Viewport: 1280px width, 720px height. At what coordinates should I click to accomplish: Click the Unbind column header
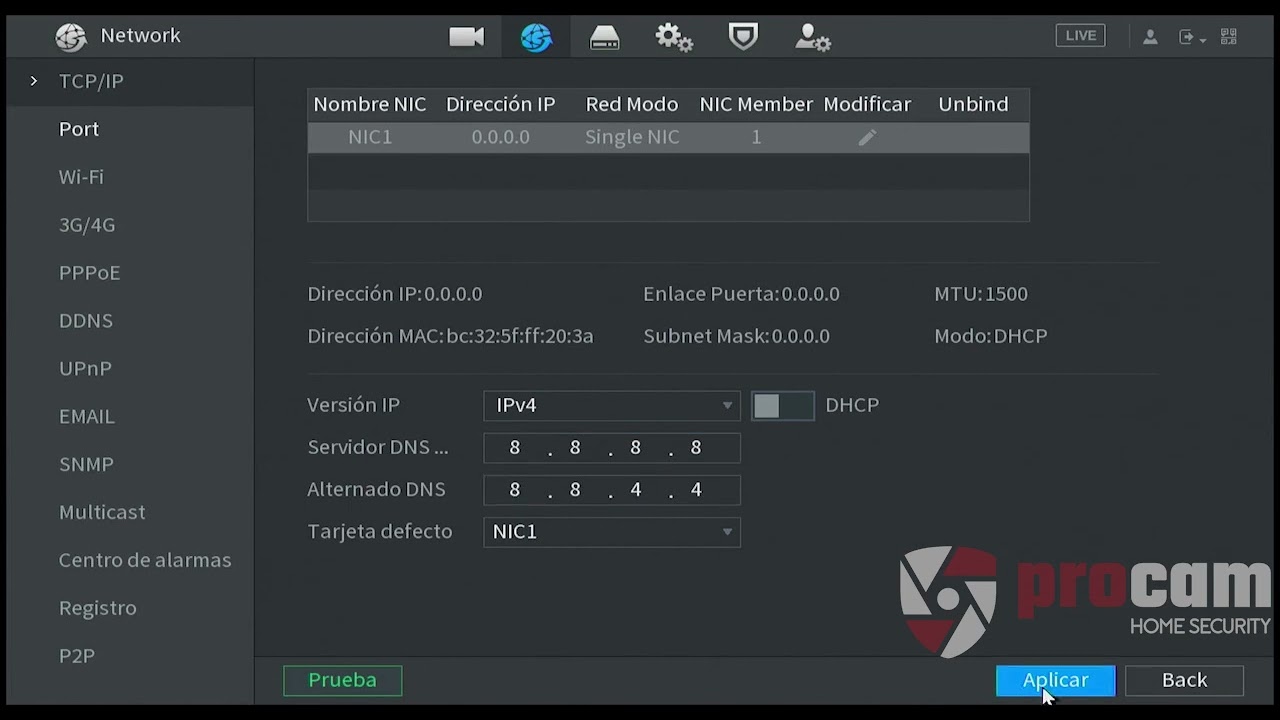(x=973, y=104)
